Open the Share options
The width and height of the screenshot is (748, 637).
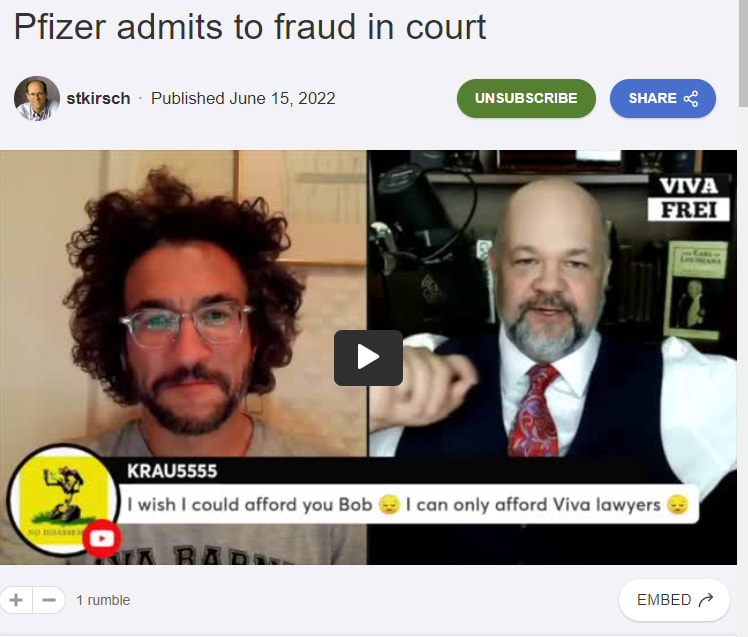[x=663, y=98]
